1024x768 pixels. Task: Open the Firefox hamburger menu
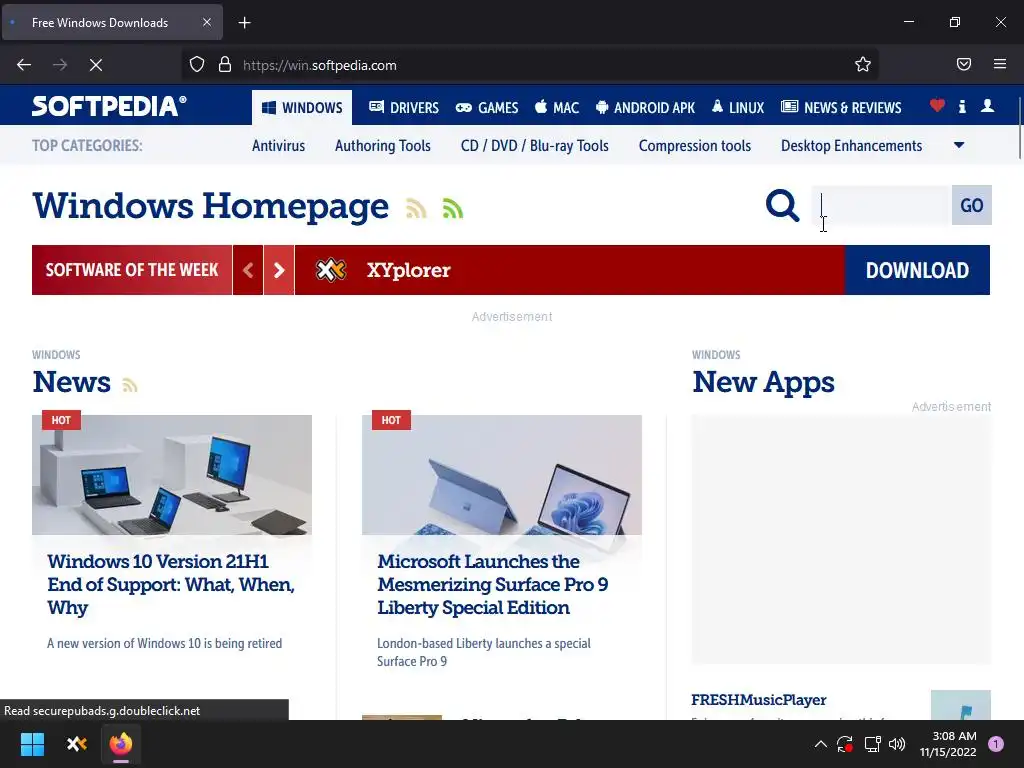(x=1000, y=64)
